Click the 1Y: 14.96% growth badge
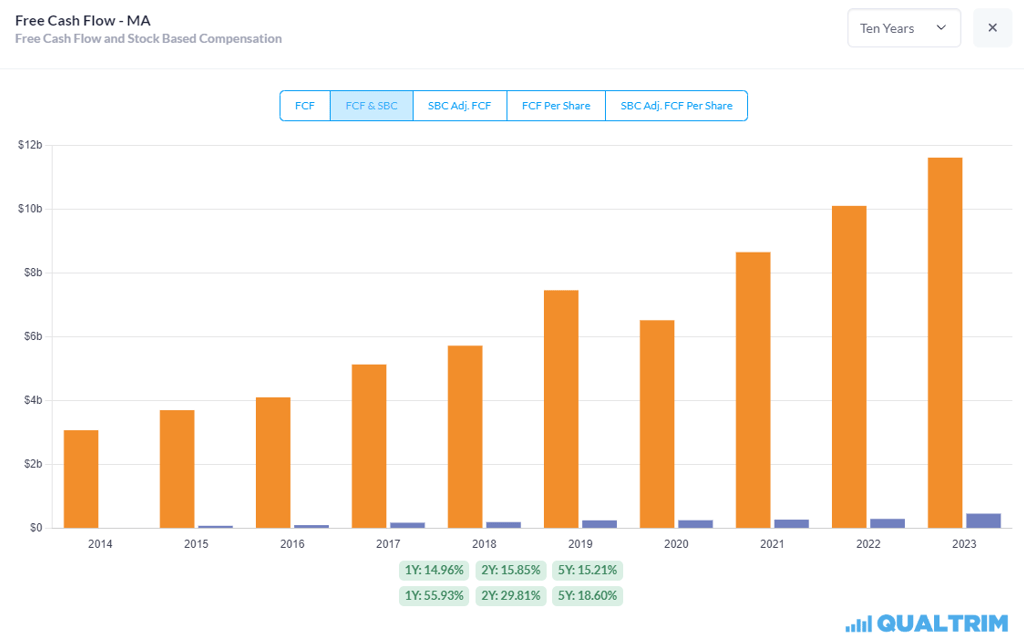Viewport: 1024px width, 639px height. 434,570
